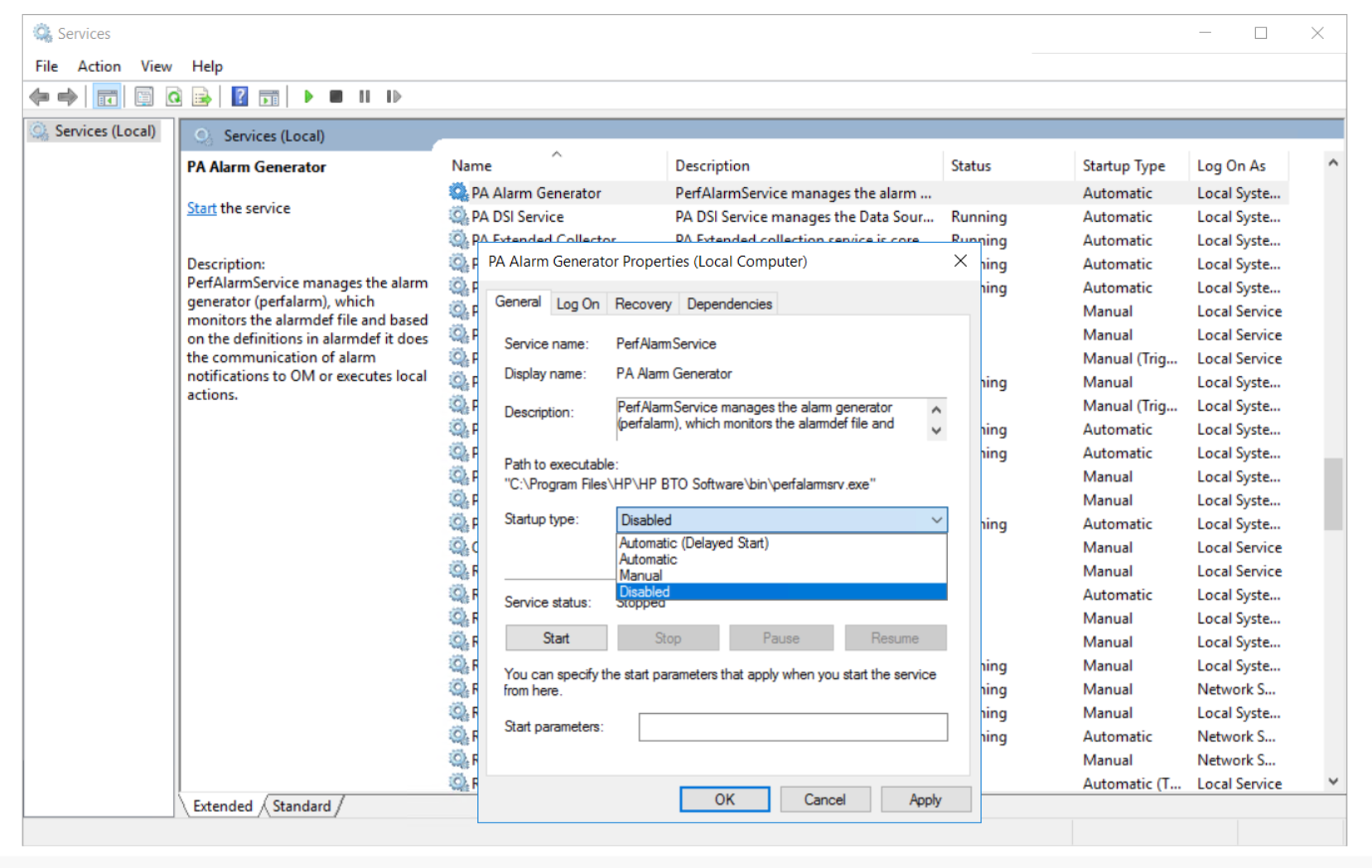Restart the service with the toolbar icon
The width and height of the screenshot is (1372, 868).
point(394,96)
